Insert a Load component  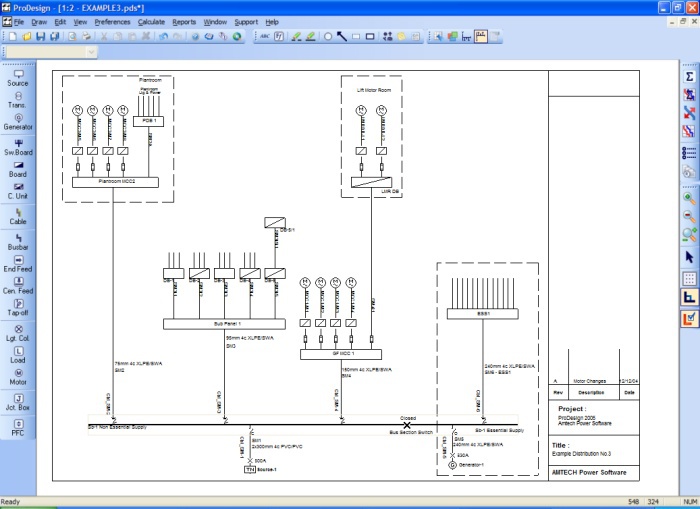18,355
